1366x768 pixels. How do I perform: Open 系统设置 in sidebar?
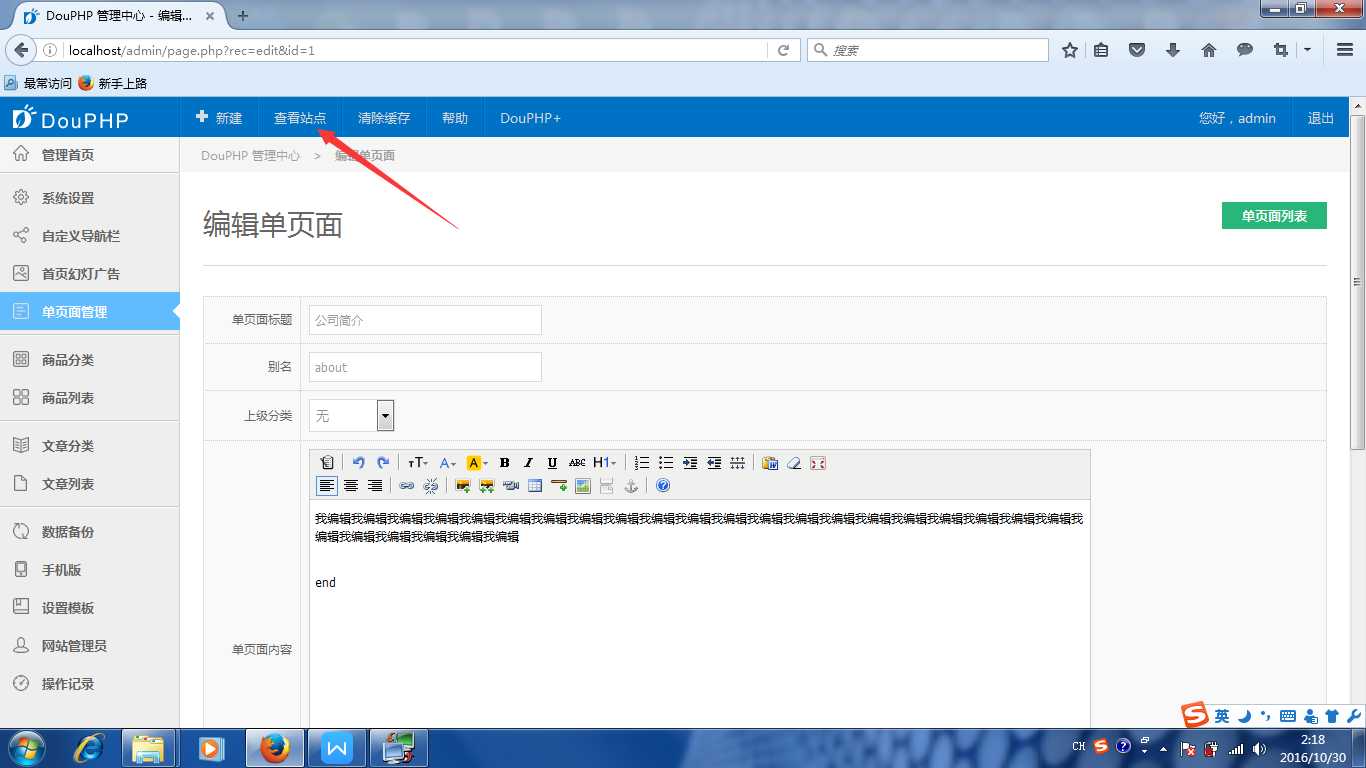[90, 198]
